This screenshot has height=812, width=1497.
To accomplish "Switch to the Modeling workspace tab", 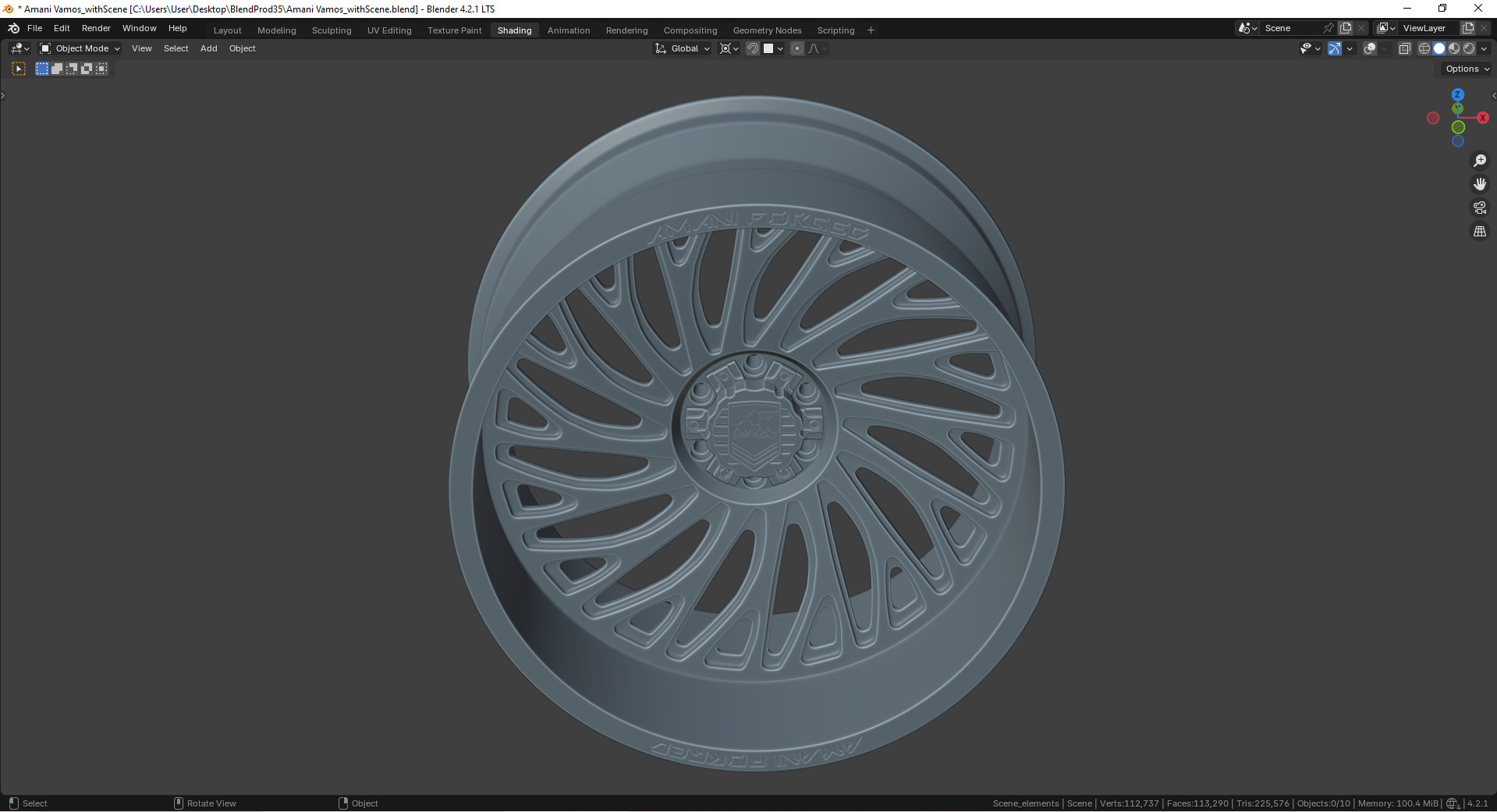I will [277, 30].
